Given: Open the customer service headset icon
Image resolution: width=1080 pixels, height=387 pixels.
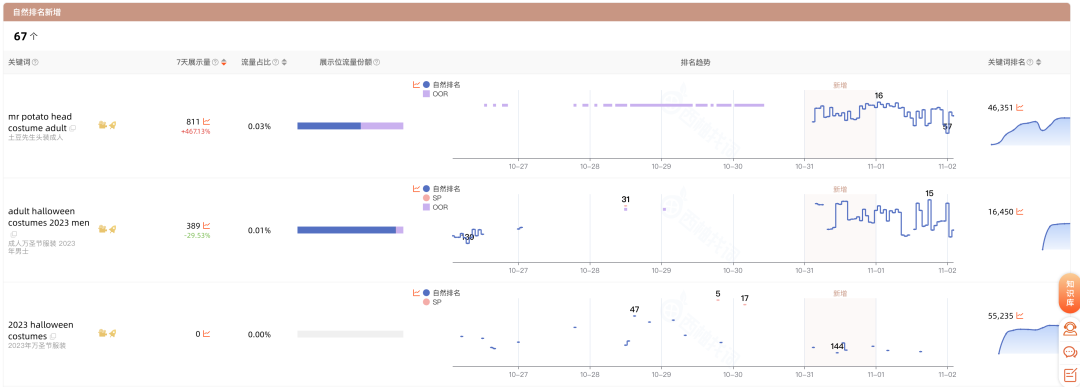Looking at the screenshot, I should 1070,328.
